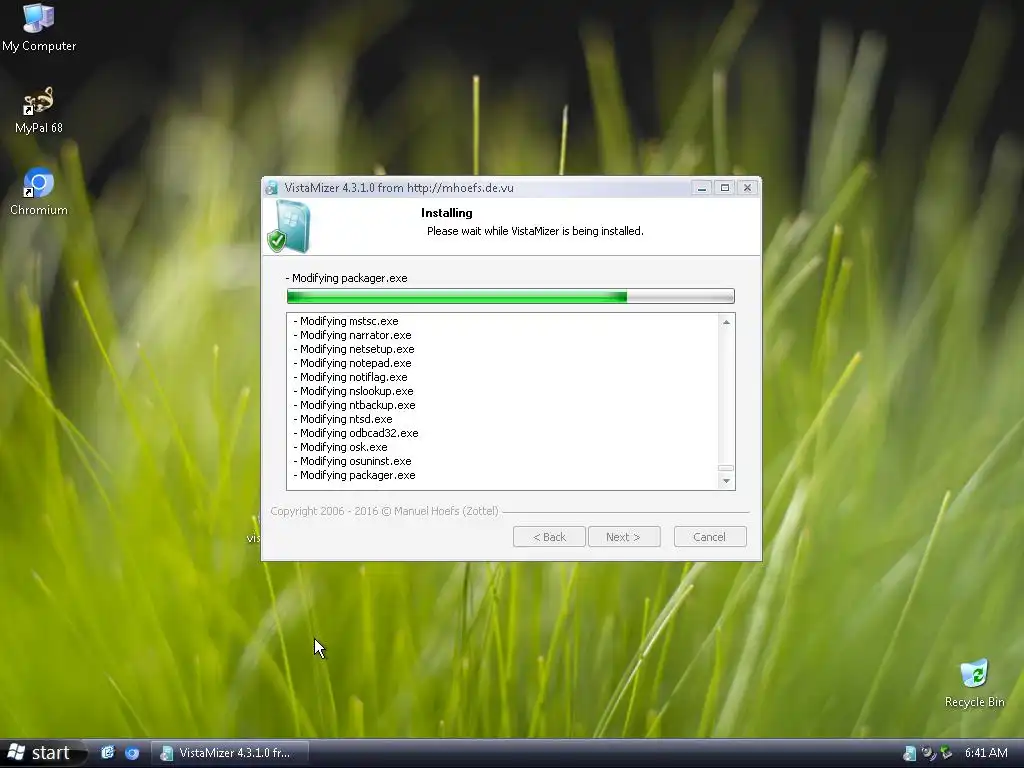Click the Back button
The image size is (1024, 768).
tap(549, 537)
